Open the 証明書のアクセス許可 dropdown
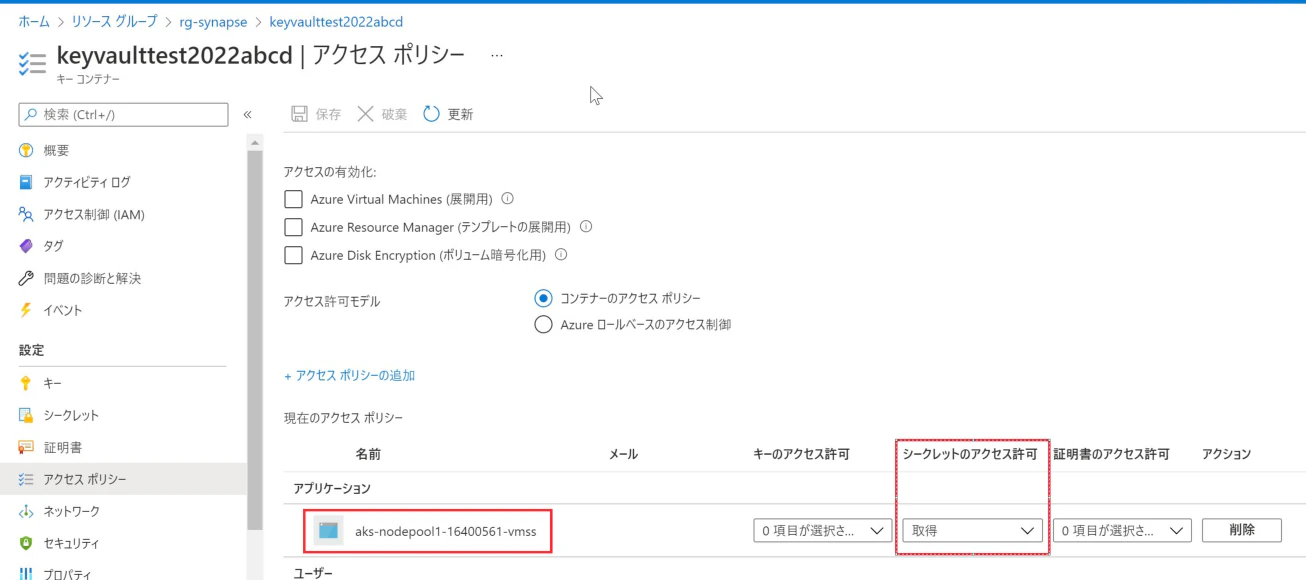Viewport: 1306px width, 580px height. pyautogui.click(x=1122, y=531)
